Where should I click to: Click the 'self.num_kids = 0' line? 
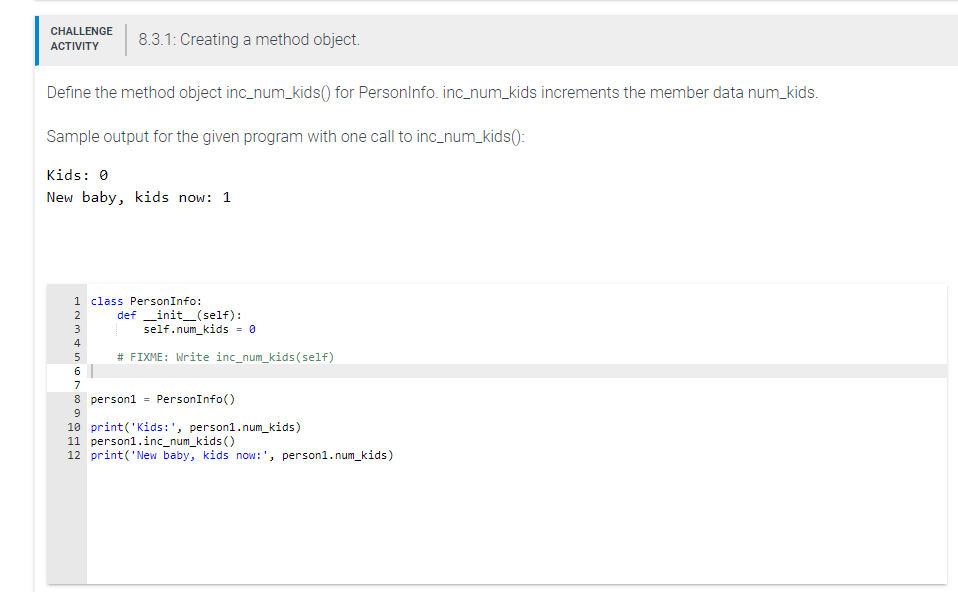click(x=199, y=329)
